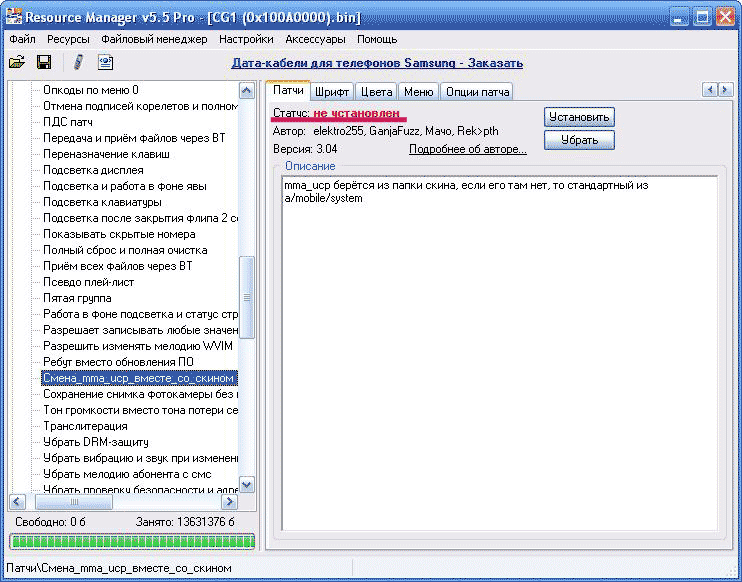This screenshot has width=742, height=582.
Task: Click tree list scroll up arrow
Action: pyautogui.click(x=247, y=90)
